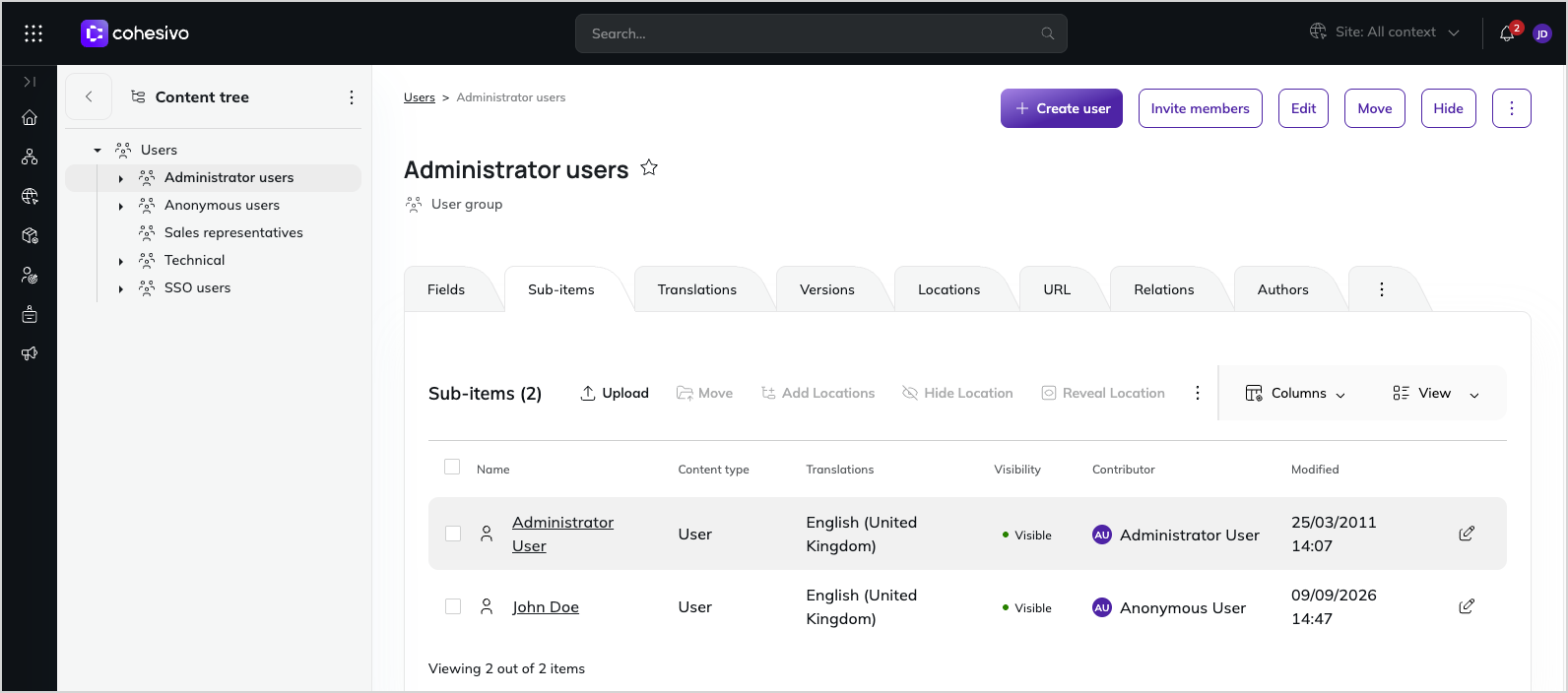This screenshot has width=1568, height=693.
Task: Open Content tree more options menu
Action: pos(352,97)
